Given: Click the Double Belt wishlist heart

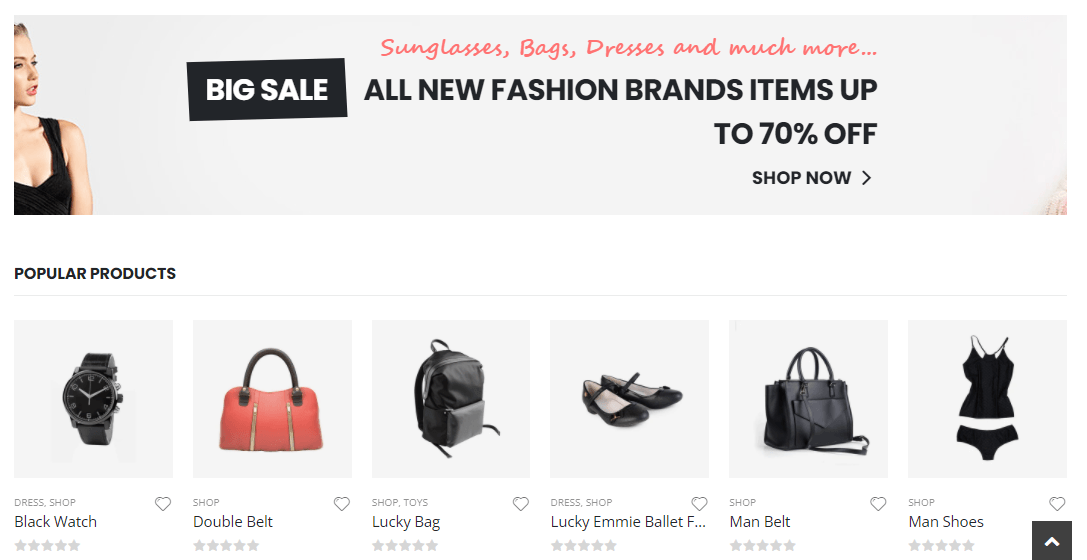Looking at the screenshot, I should point(342,504).
